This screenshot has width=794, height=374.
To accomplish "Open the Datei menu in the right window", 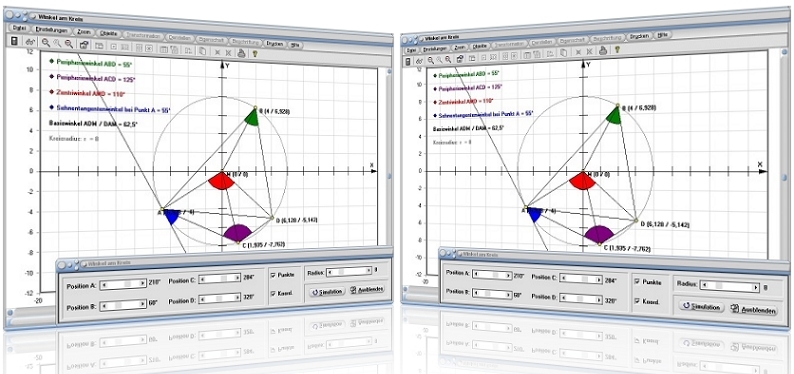I will tap(411, 50).
